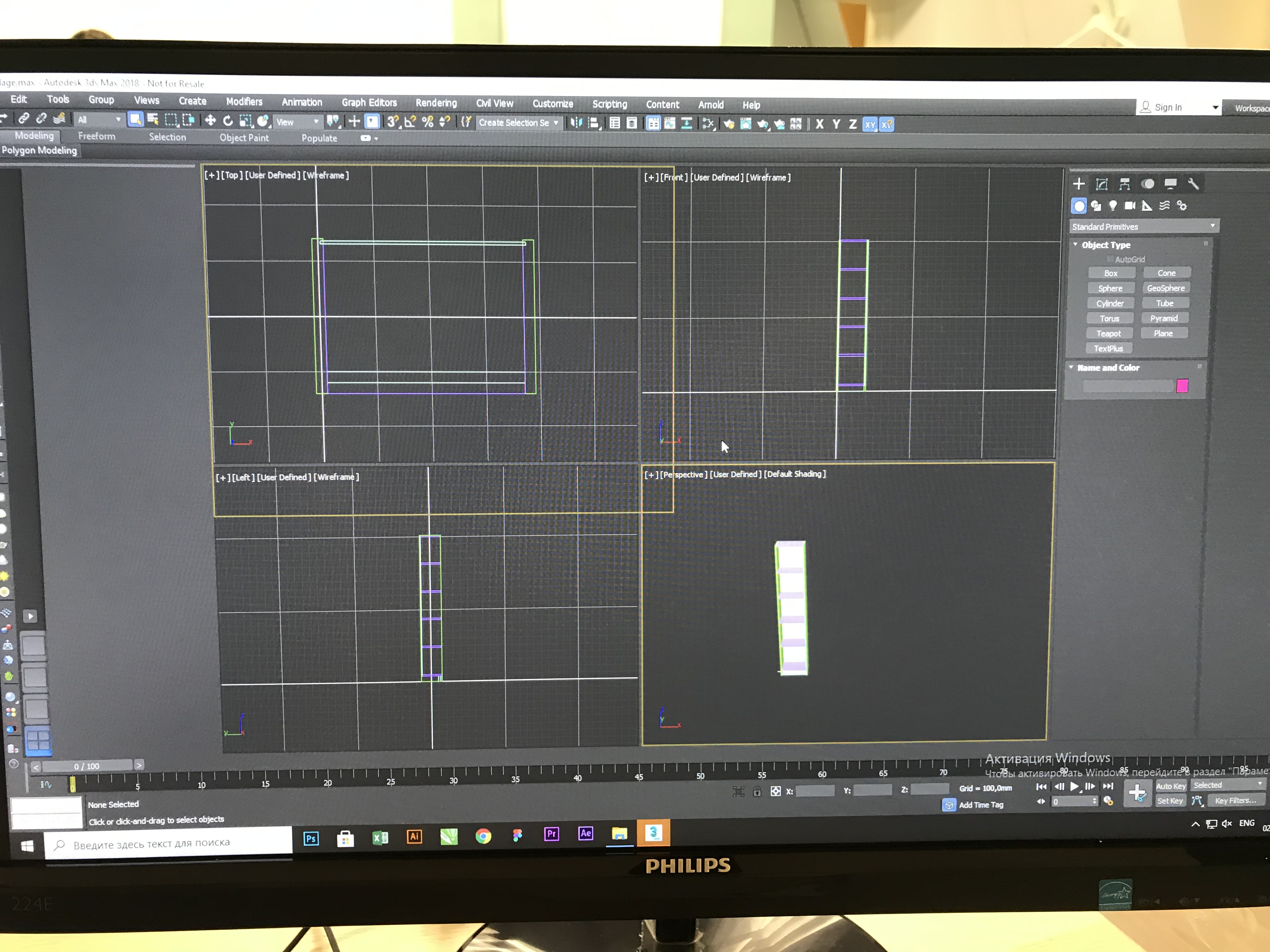Click the Mirror tool icon

click(x=576, y=123)
